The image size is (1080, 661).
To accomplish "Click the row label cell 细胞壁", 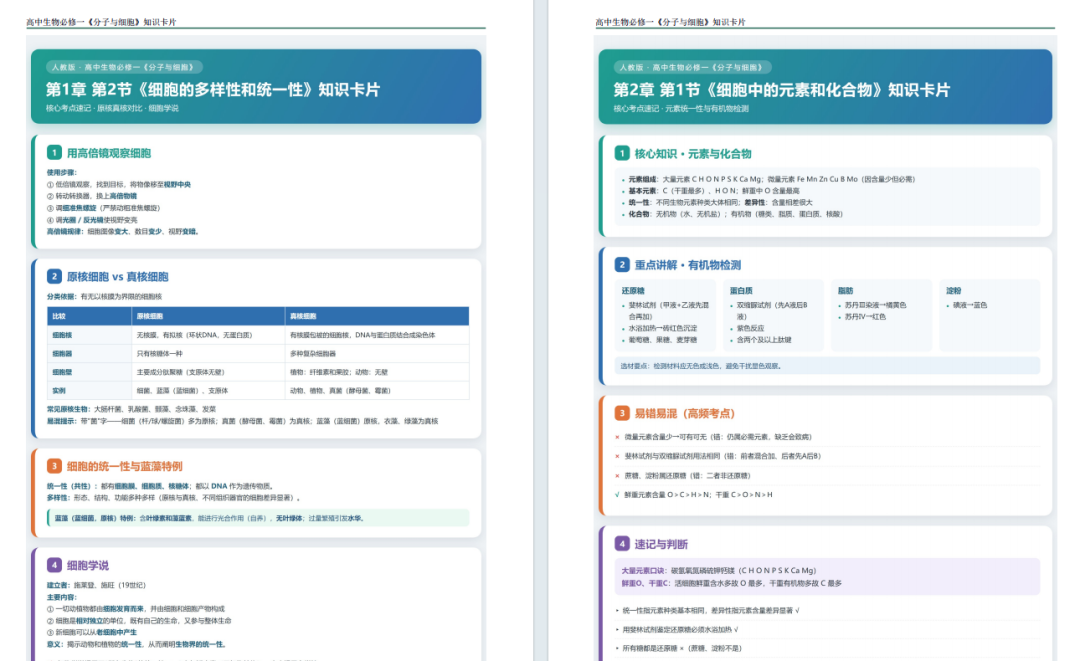I will pyautogui.click(x=90, y=372).
